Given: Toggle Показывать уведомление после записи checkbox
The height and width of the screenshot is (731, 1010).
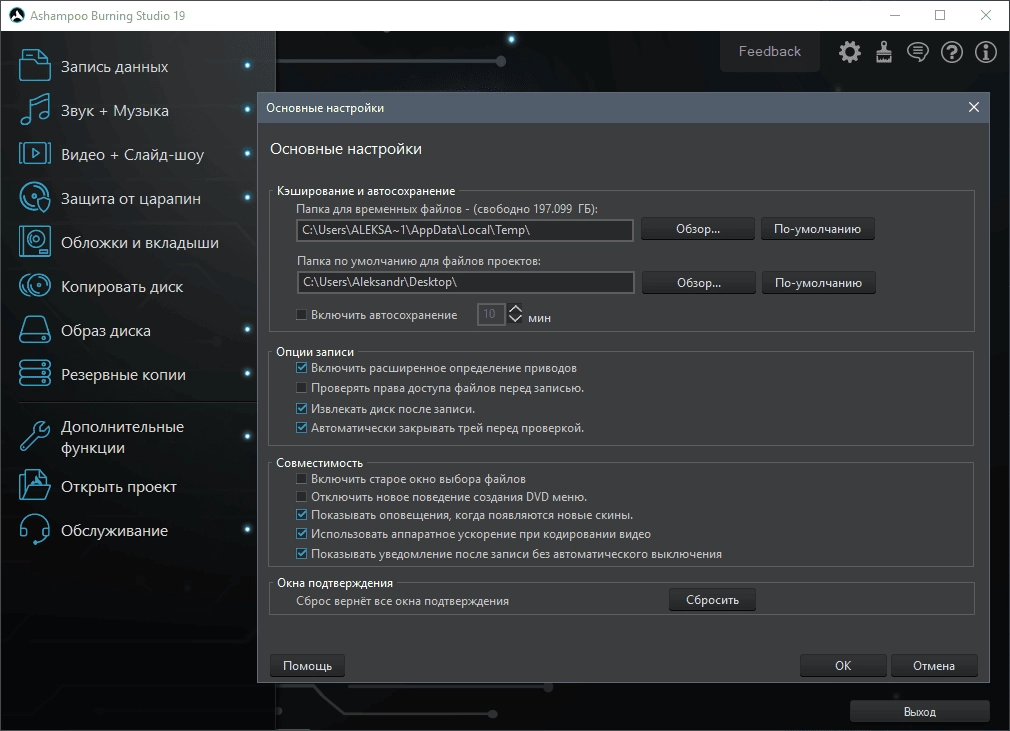Looking at the screenshot, I should coord(301,553).
